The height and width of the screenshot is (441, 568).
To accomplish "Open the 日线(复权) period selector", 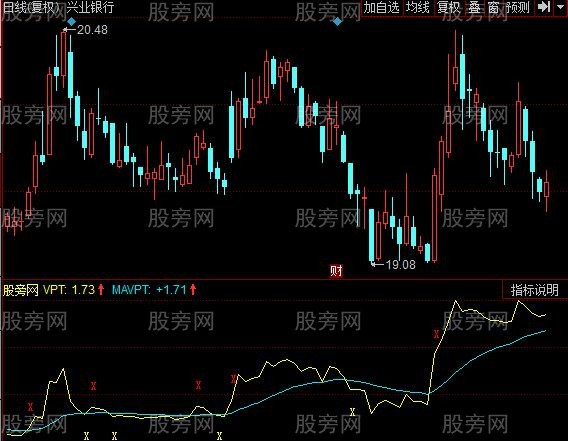I will point(30,7).
